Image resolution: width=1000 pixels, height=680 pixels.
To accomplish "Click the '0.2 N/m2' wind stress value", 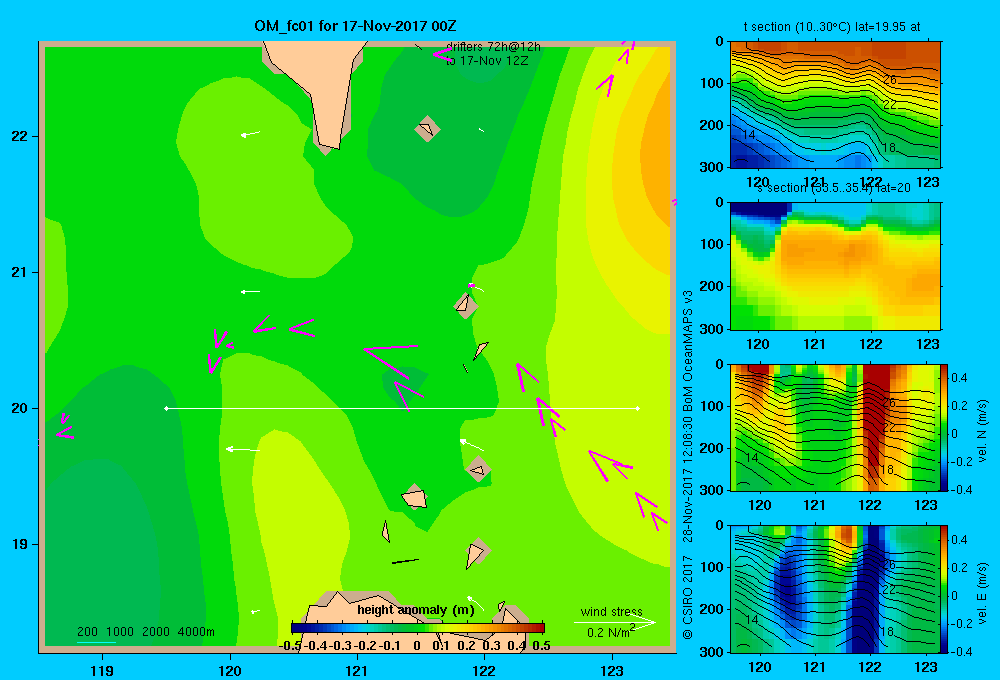I will click(610, 632).
